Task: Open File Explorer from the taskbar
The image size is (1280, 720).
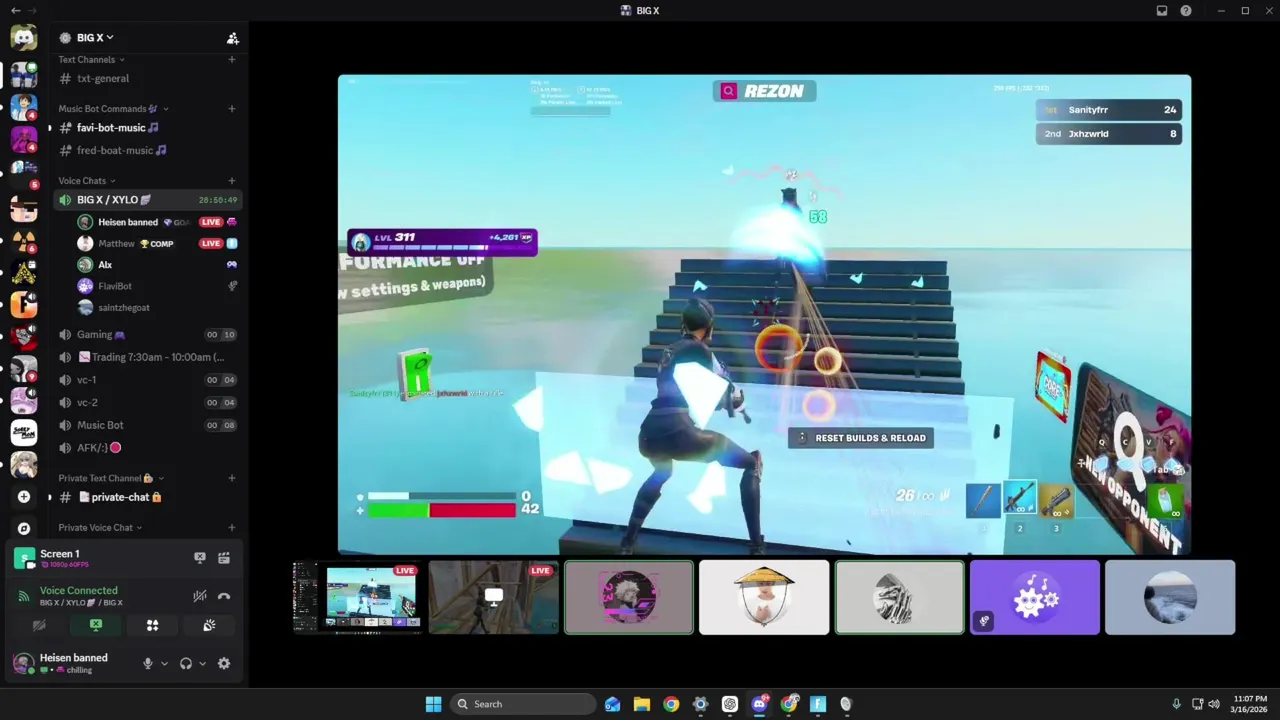Action: coord(642,704)
